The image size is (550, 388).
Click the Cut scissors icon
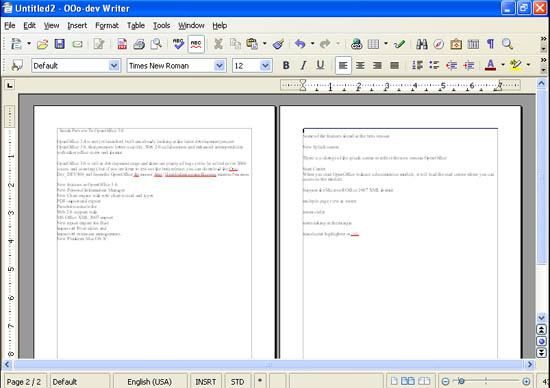click(218, 44)
